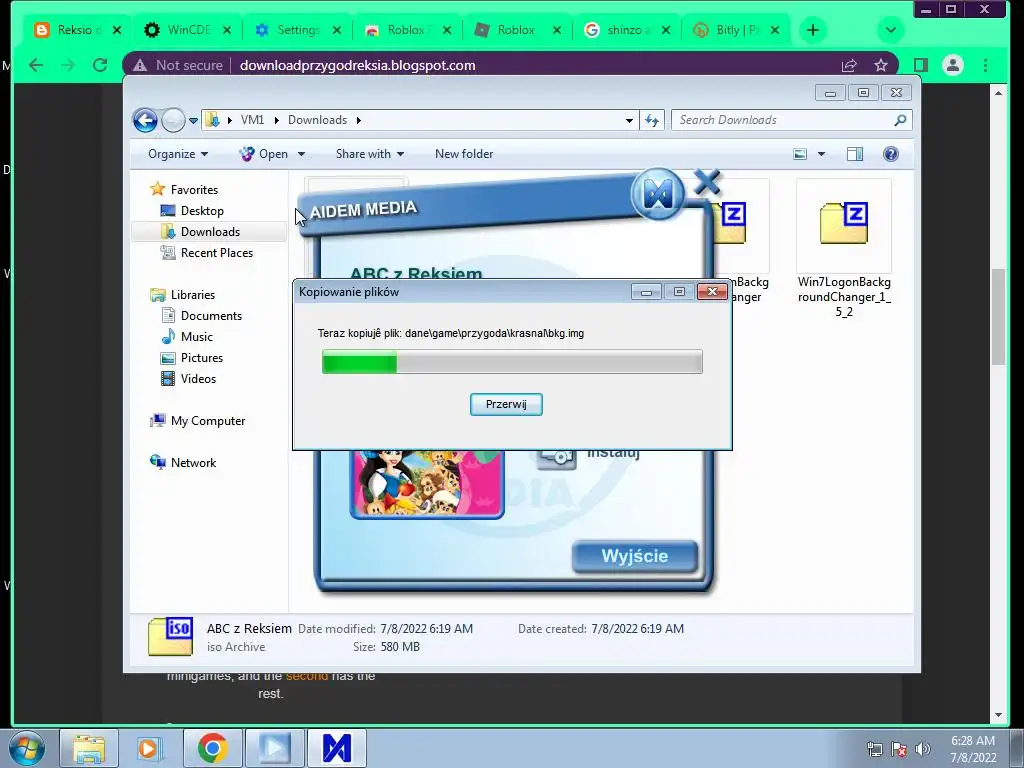
Task: Click the Snow White game cover thumbnail
Action: click(427, 484)
